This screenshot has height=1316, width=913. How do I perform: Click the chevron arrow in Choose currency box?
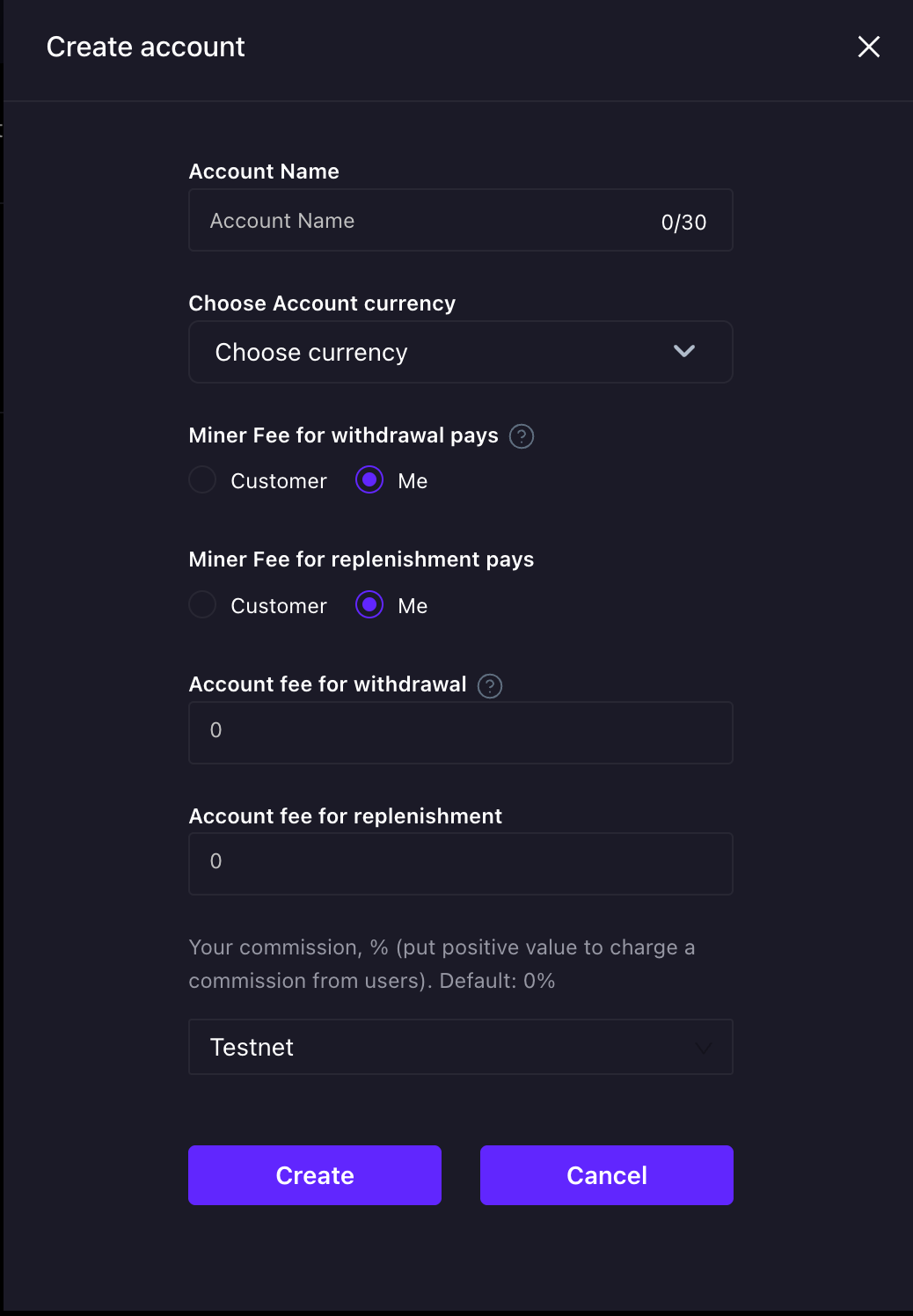(684, 352)
